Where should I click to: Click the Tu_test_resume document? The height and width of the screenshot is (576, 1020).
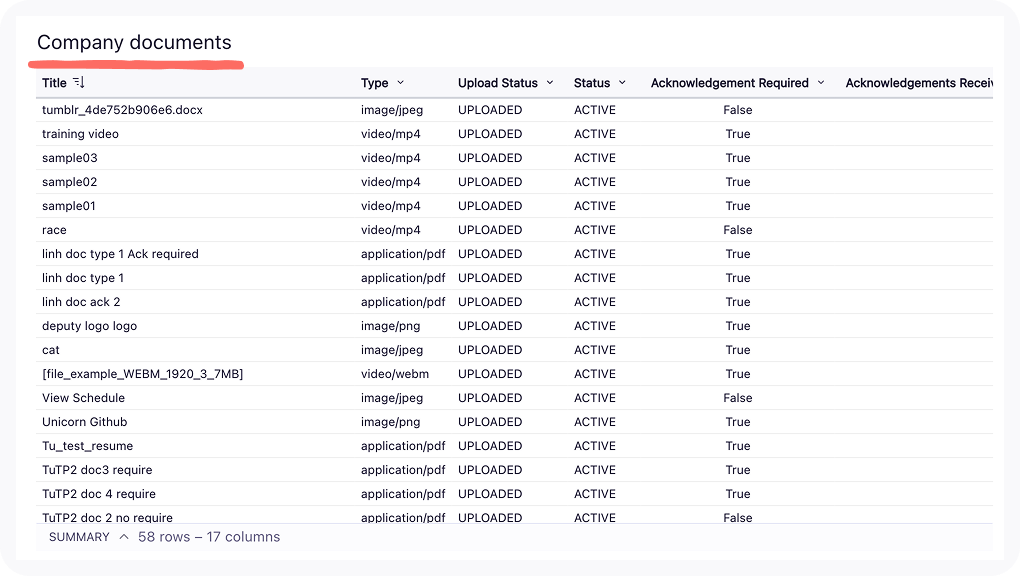coord(87,446)
